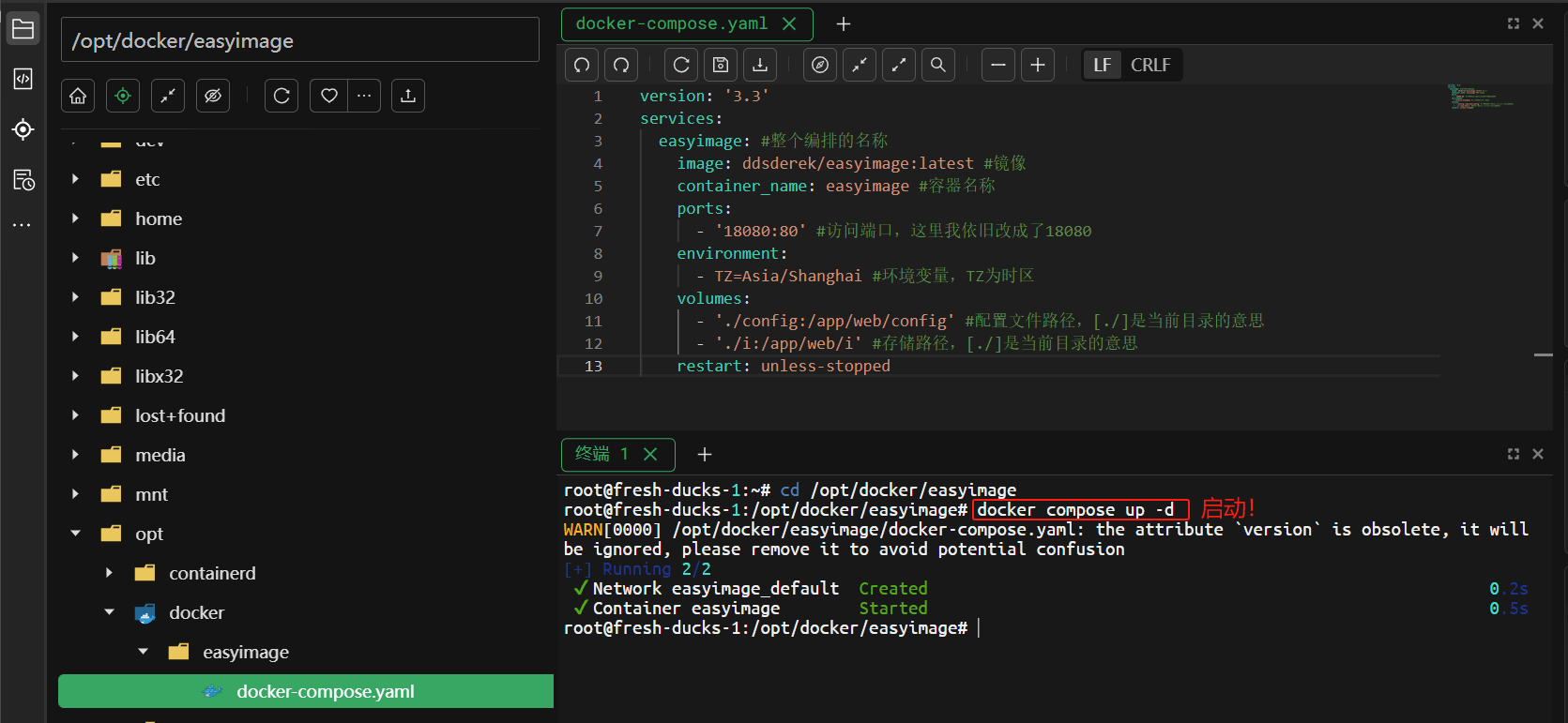The height and width of the screenshot is (723, 1568).
Task: Click the save file icon in editor toolbar
Action: click(x=721, y=65)
